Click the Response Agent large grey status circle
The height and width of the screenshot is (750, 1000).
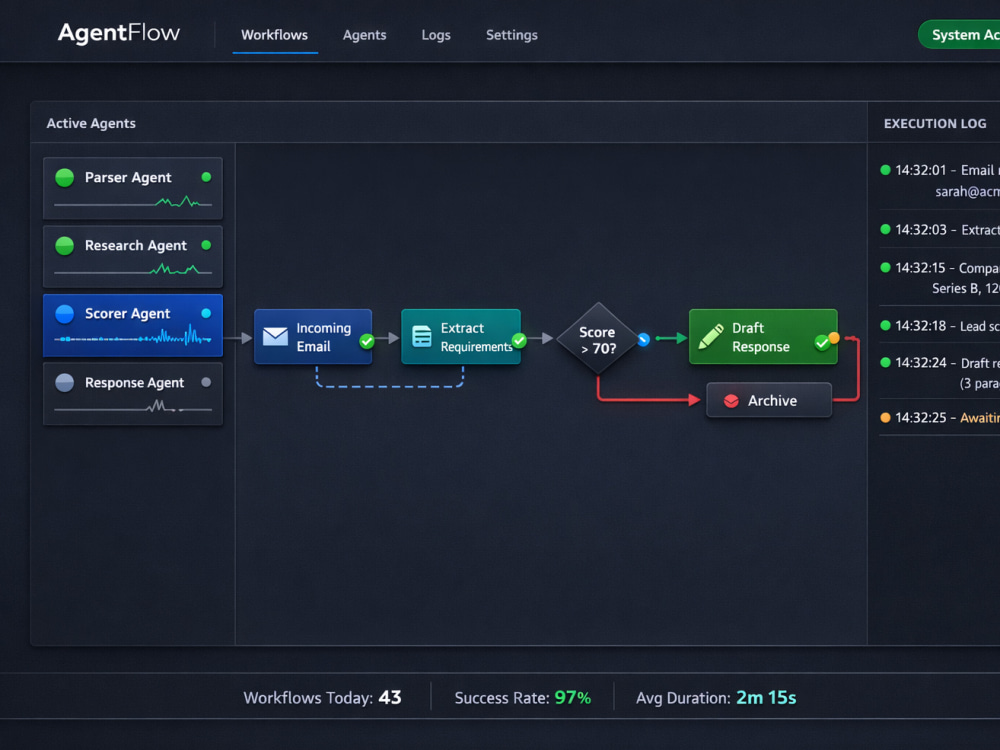64,383
